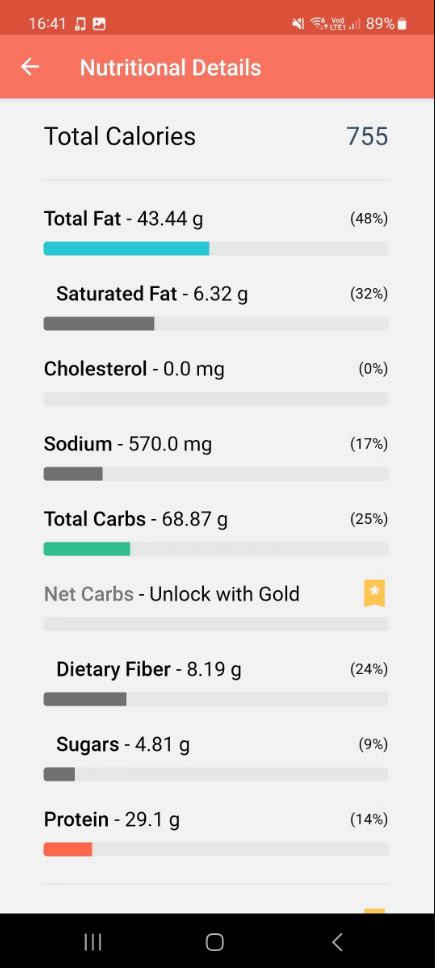Tap the Nutritional Details title

tap(170, 67)
